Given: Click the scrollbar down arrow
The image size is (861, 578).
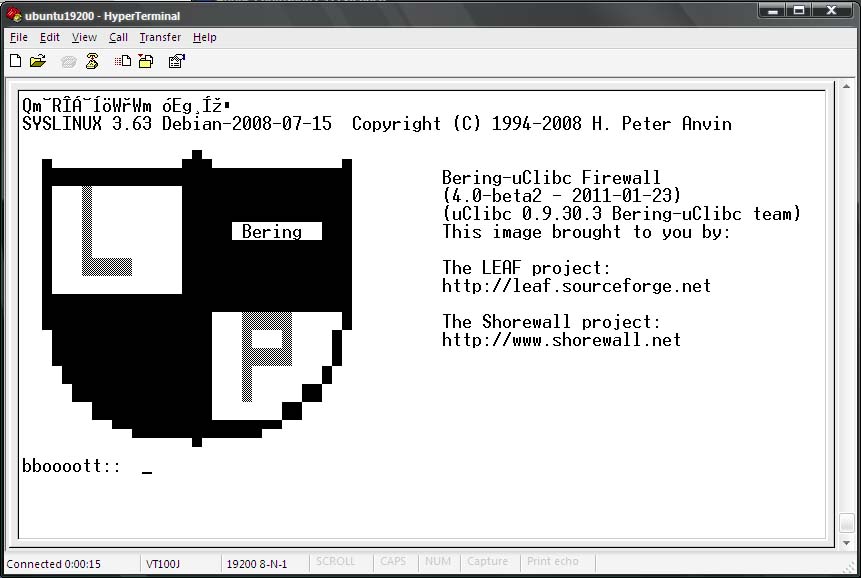Looking at the screenshot, I should click(x=846, y=542).
